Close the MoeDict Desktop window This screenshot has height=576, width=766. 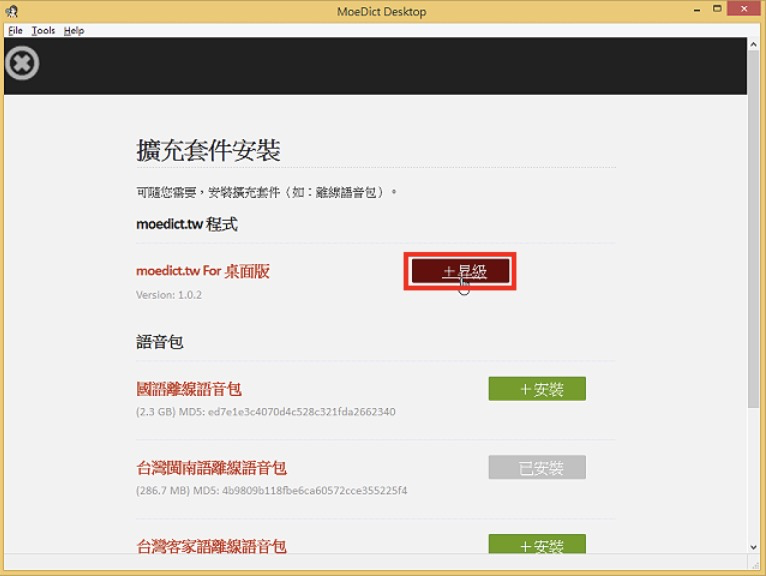pos(744,9)
